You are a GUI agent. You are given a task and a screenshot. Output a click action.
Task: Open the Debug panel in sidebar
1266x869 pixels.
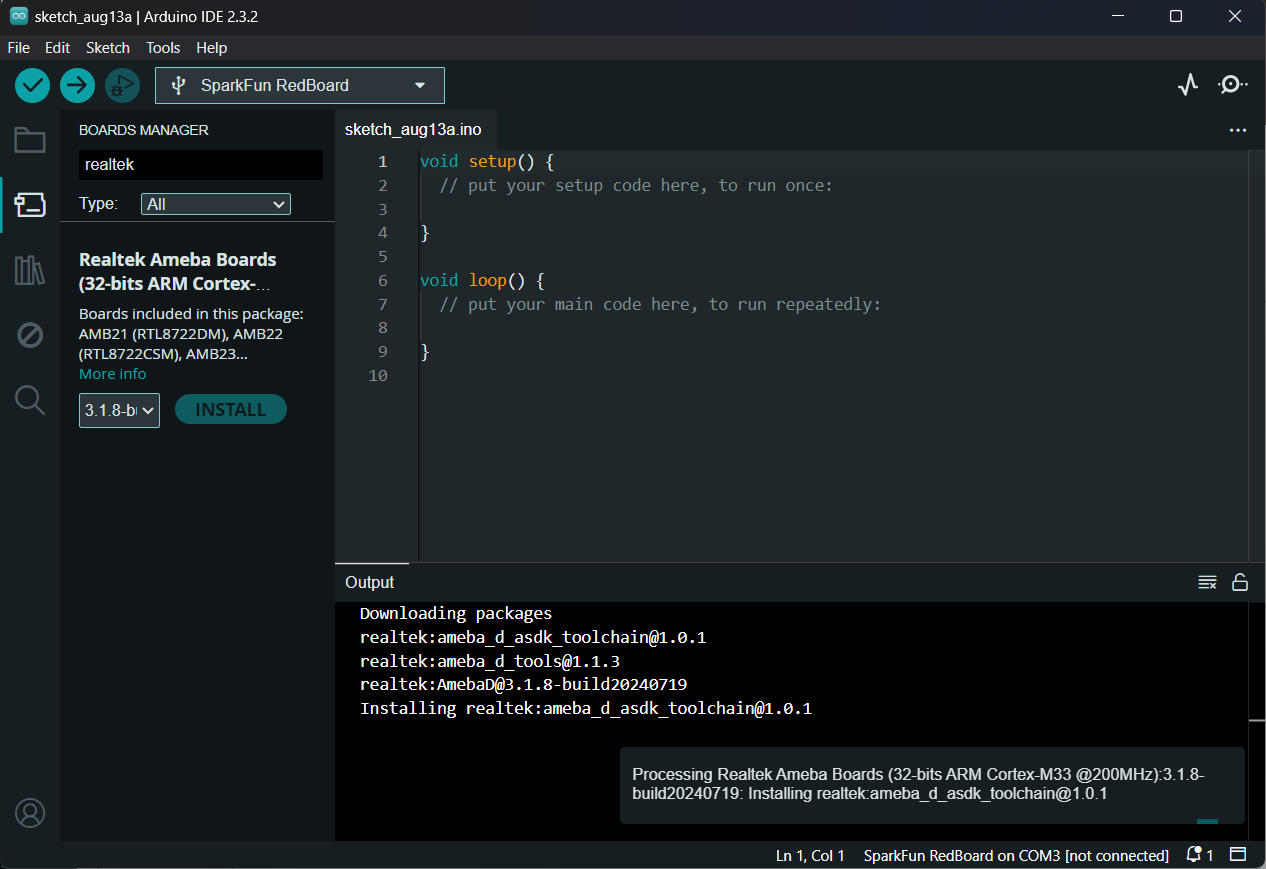(30, 335)
